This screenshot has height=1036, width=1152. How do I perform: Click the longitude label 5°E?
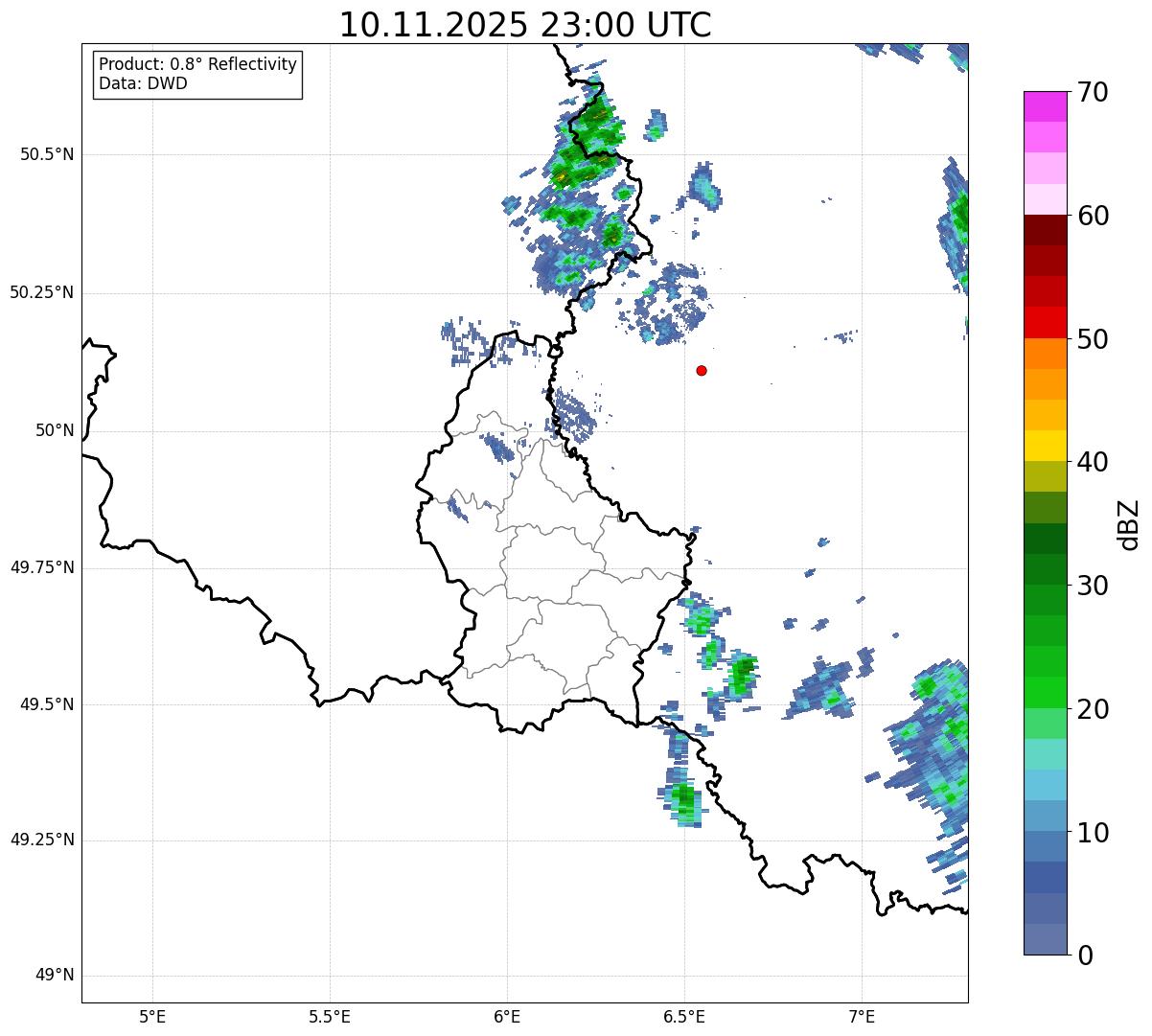(x=152, y=1017)
